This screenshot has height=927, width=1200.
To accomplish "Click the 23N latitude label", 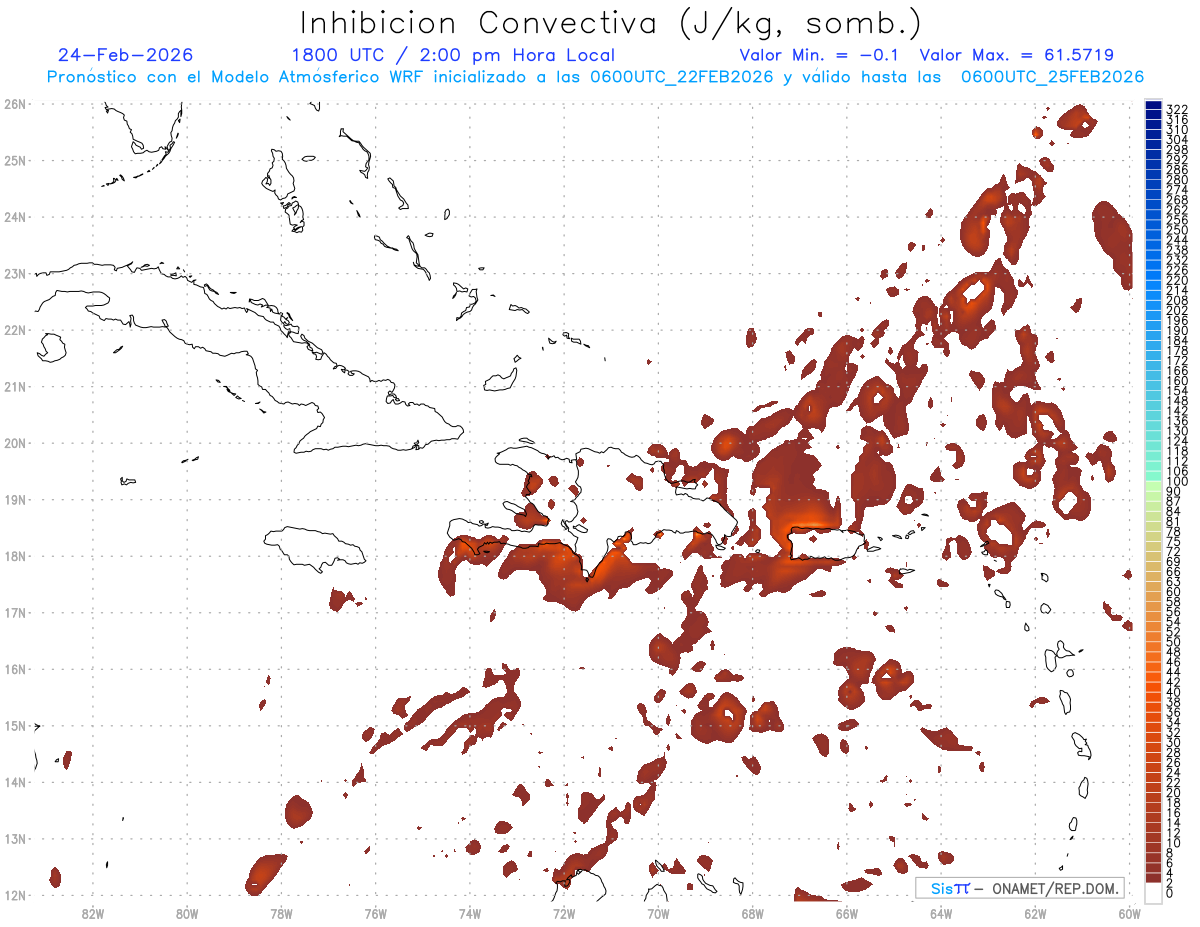I will pos(15,273).
